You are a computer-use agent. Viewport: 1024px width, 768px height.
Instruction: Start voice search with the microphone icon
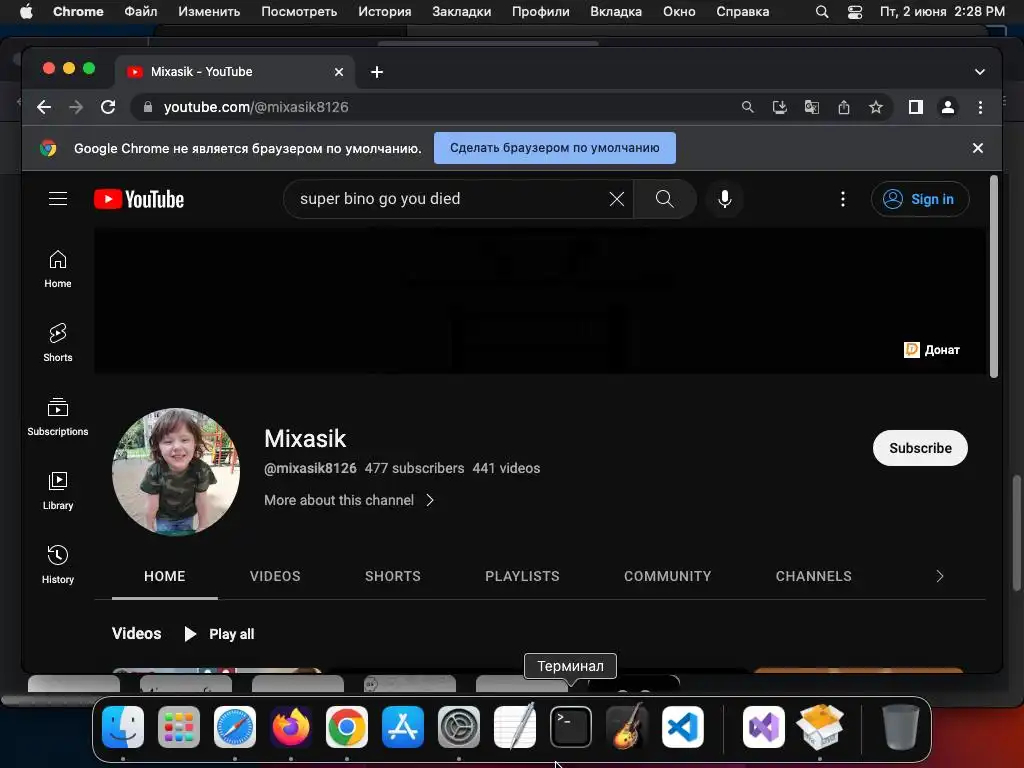click(724, 199)
